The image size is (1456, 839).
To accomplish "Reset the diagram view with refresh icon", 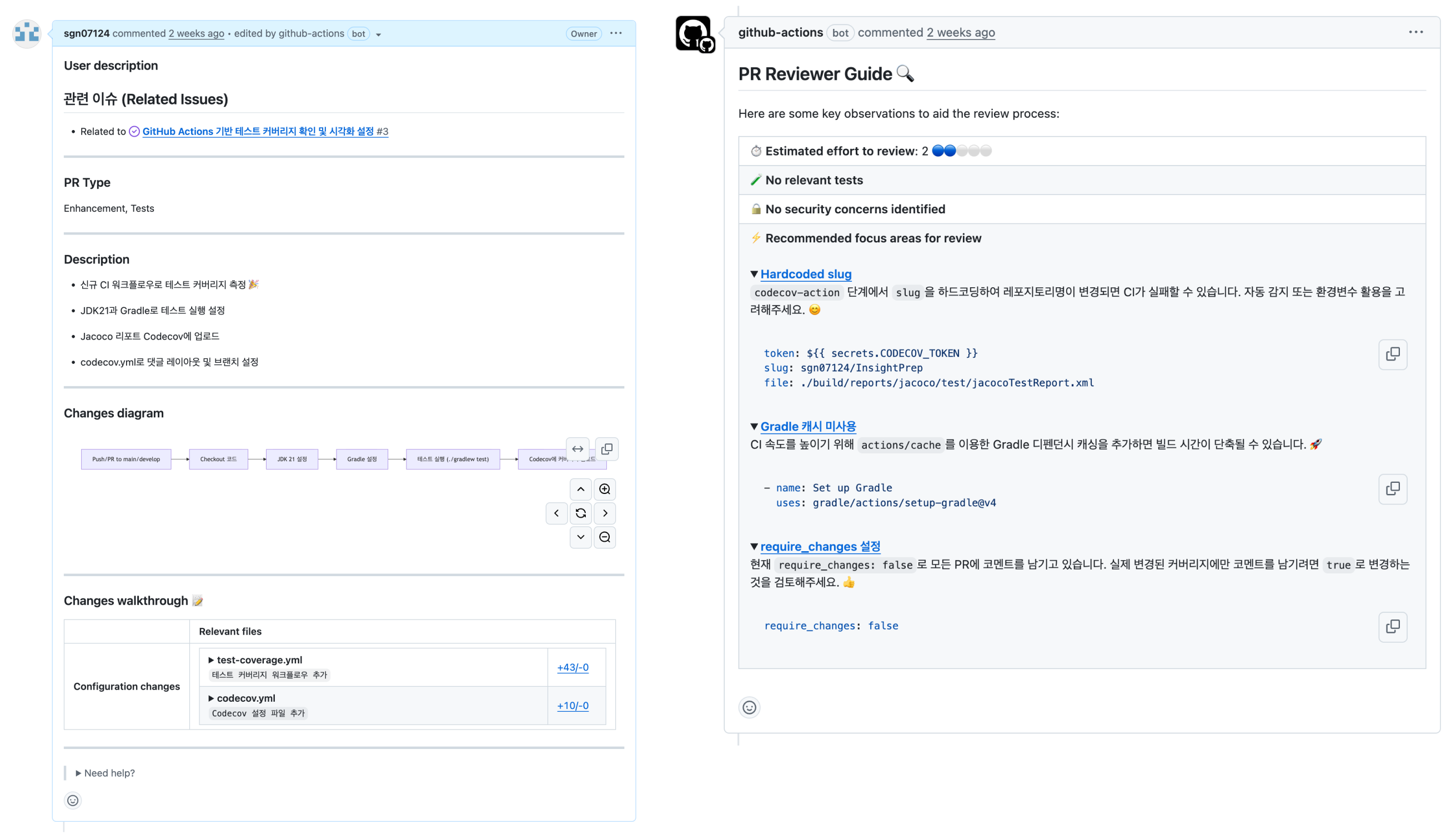I will [x=580, y=513].
